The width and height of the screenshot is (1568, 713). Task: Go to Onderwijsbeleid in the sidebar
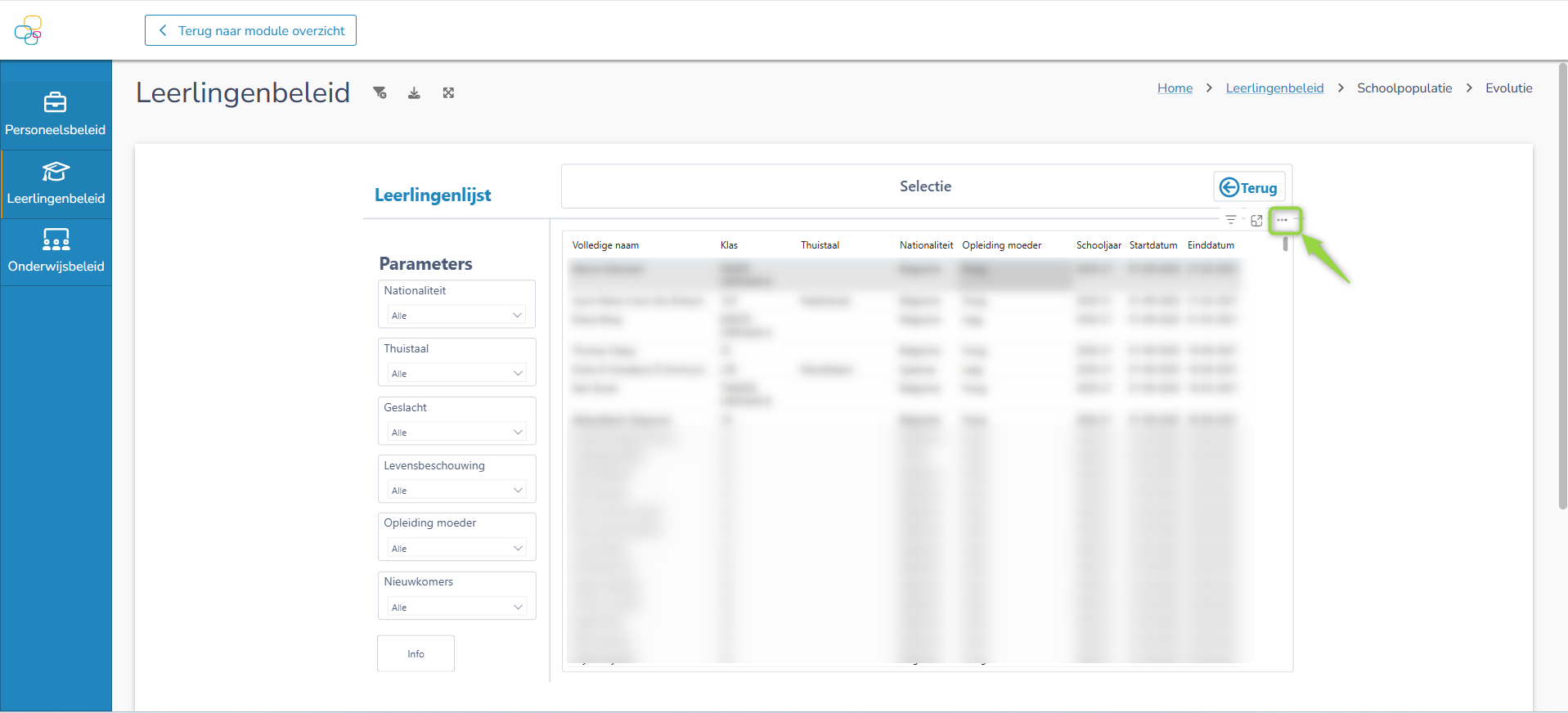tap(56, 252)
